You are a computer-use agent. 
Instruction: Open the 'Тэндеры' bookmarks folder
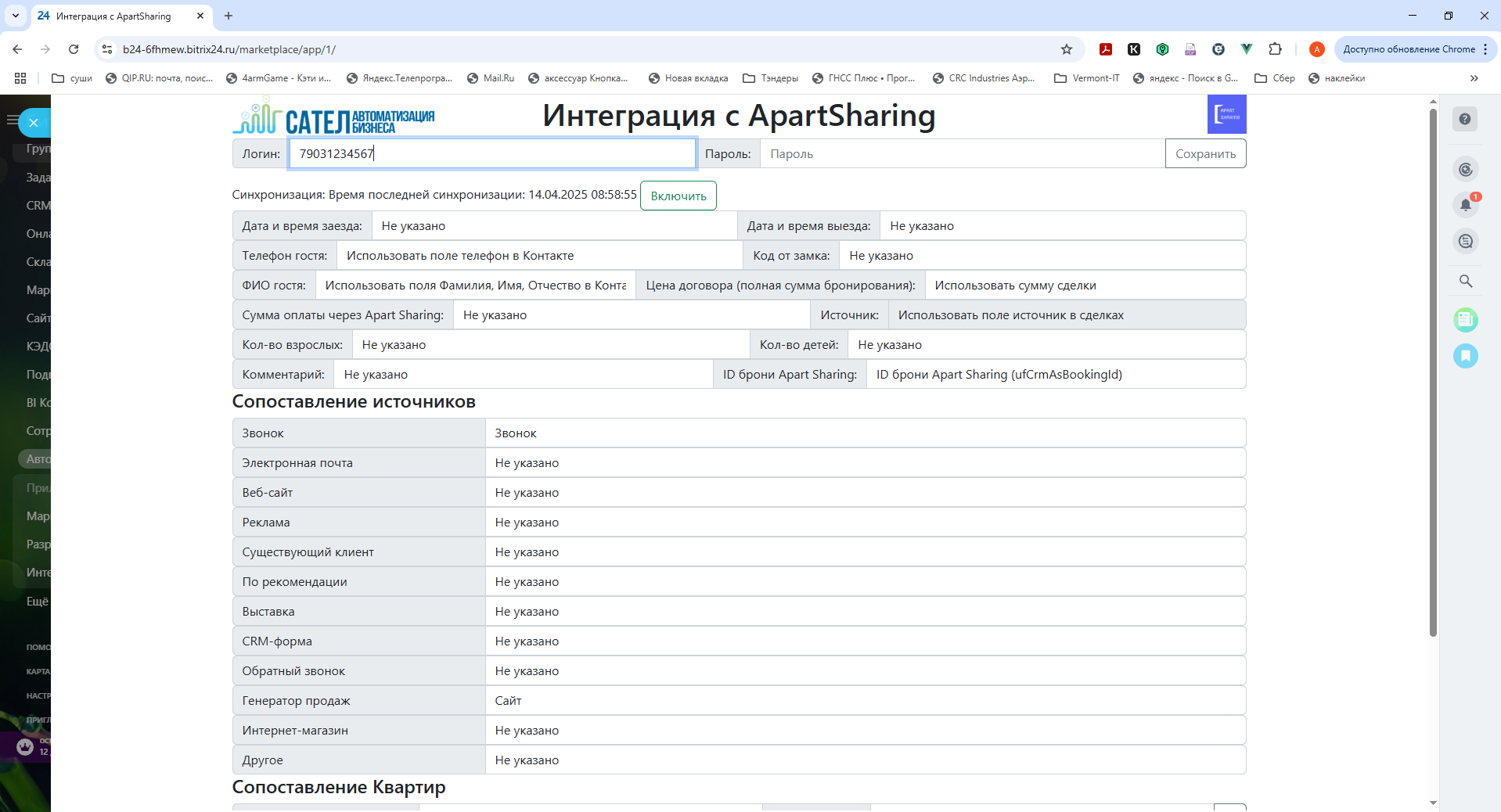point(771,78)
